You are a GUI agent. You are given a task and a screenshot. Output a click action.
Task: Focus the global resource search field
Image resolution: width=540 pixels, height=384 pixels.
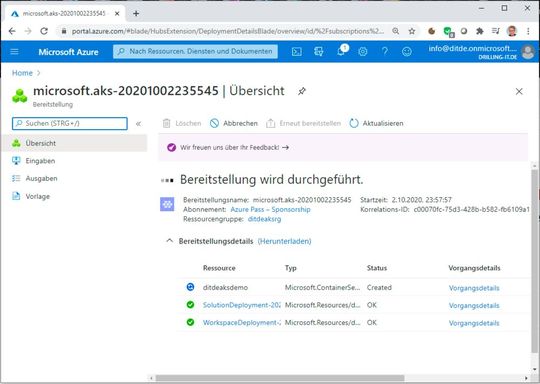(195, 51)
